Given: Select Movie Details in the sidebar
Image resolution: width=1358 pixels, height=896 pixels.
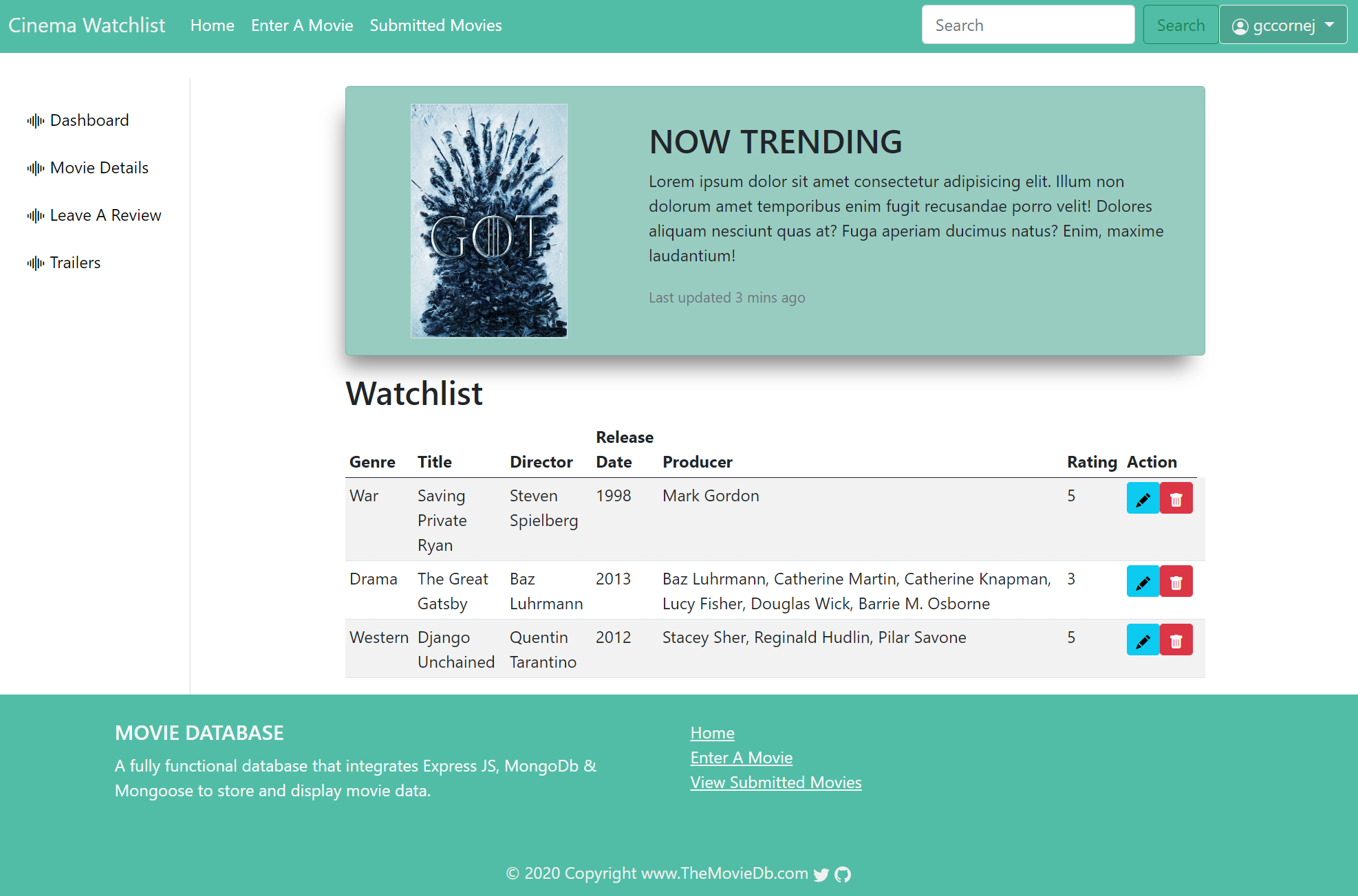Looking at the screenshot, I should [99, 167].
